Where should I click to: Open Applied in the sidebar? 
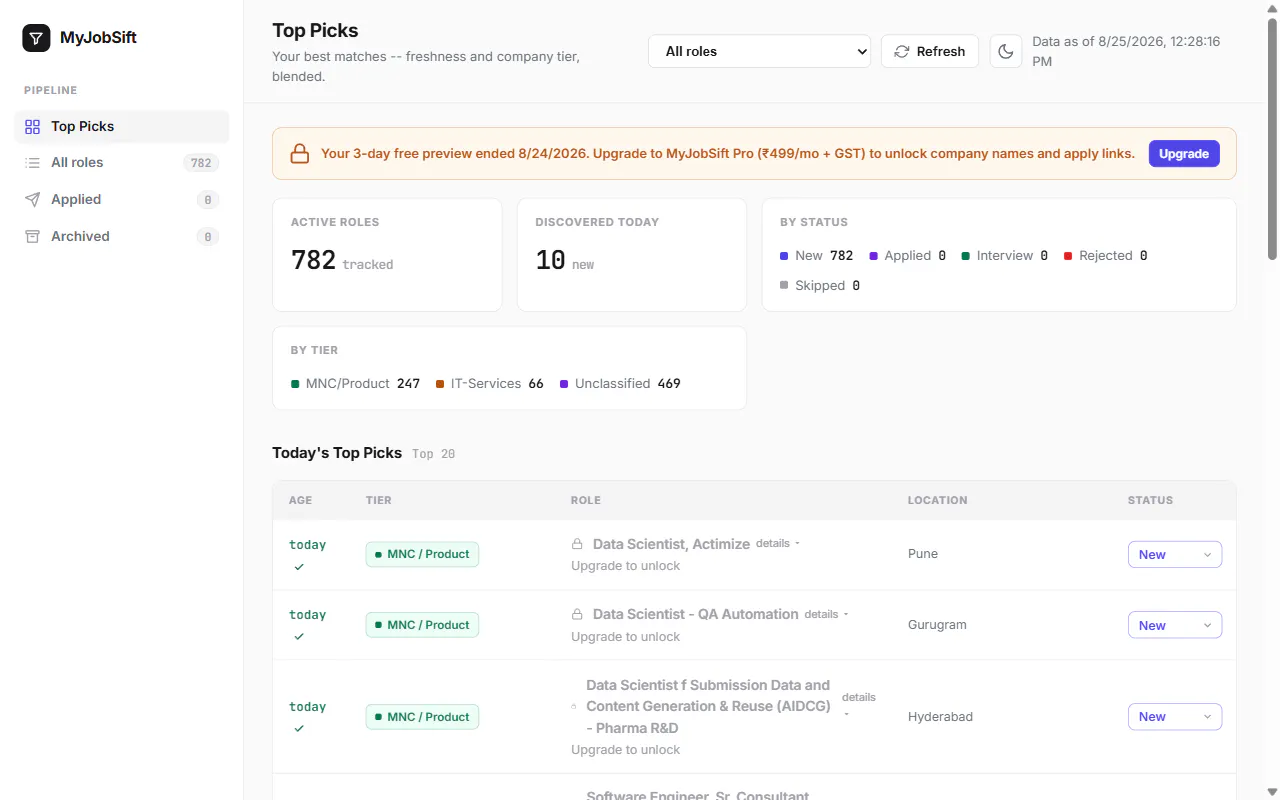pos(122,199)
